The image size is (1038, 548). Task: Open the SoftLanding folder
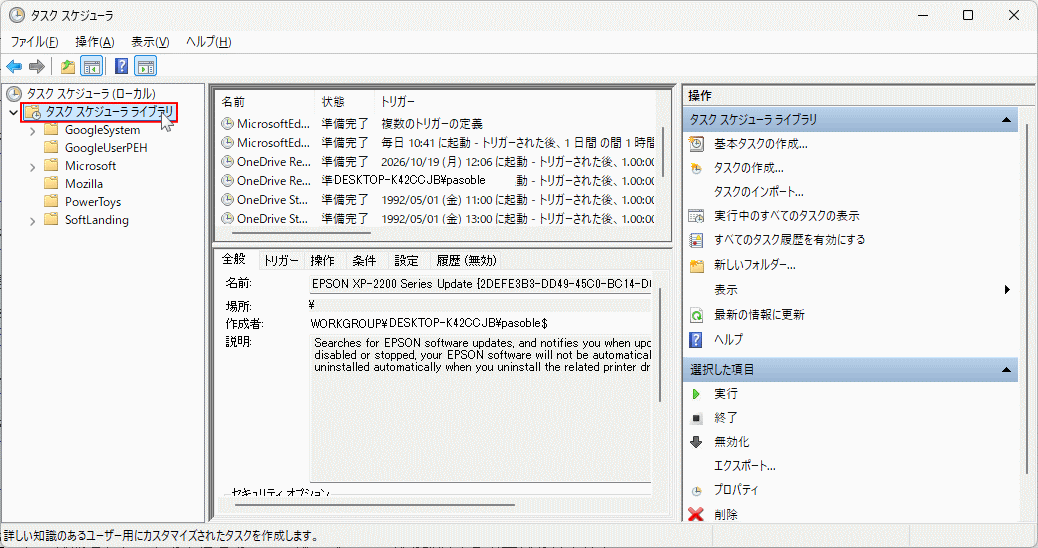(97, 220)
